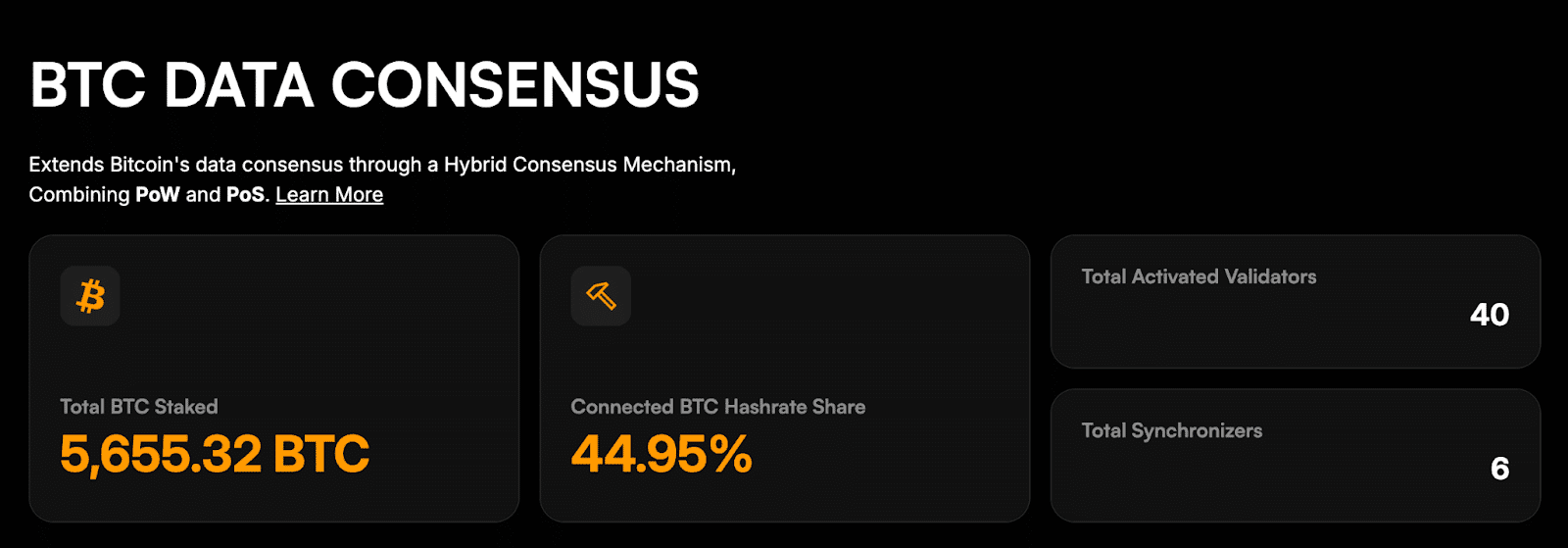Screen dimensions: 1568x548
Task: Click the synchronizers count 6
Action: click(1500, 469)
